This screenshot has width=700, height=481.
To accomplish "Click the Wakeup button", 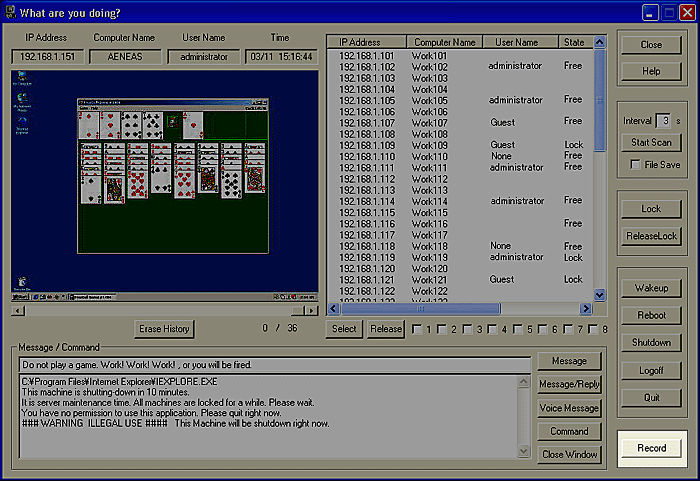I will point(651,288).
